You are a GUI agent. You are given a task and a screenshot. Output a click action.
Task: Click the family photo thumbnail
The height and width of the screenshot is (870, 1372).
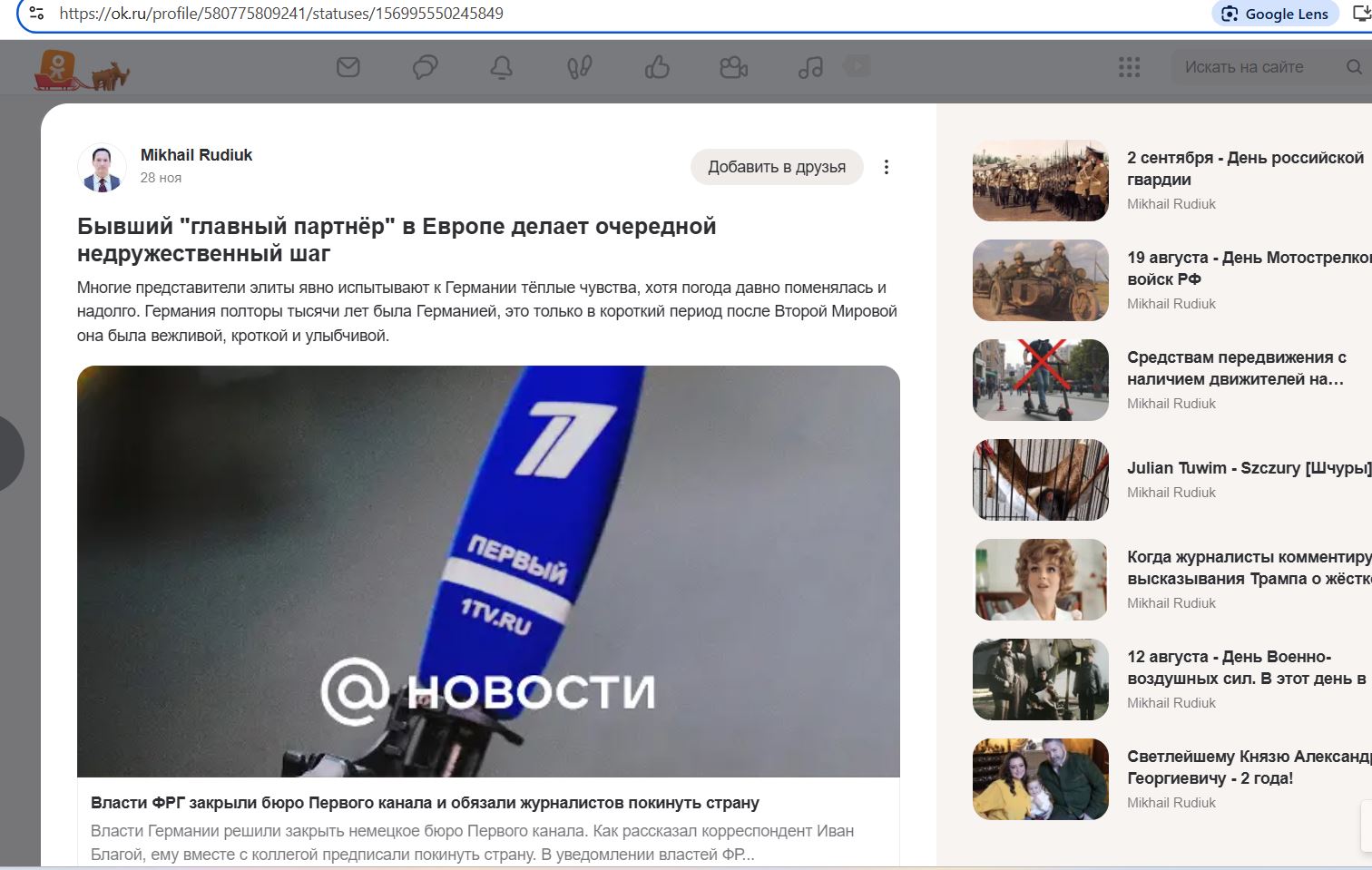tap(1041, 779)
